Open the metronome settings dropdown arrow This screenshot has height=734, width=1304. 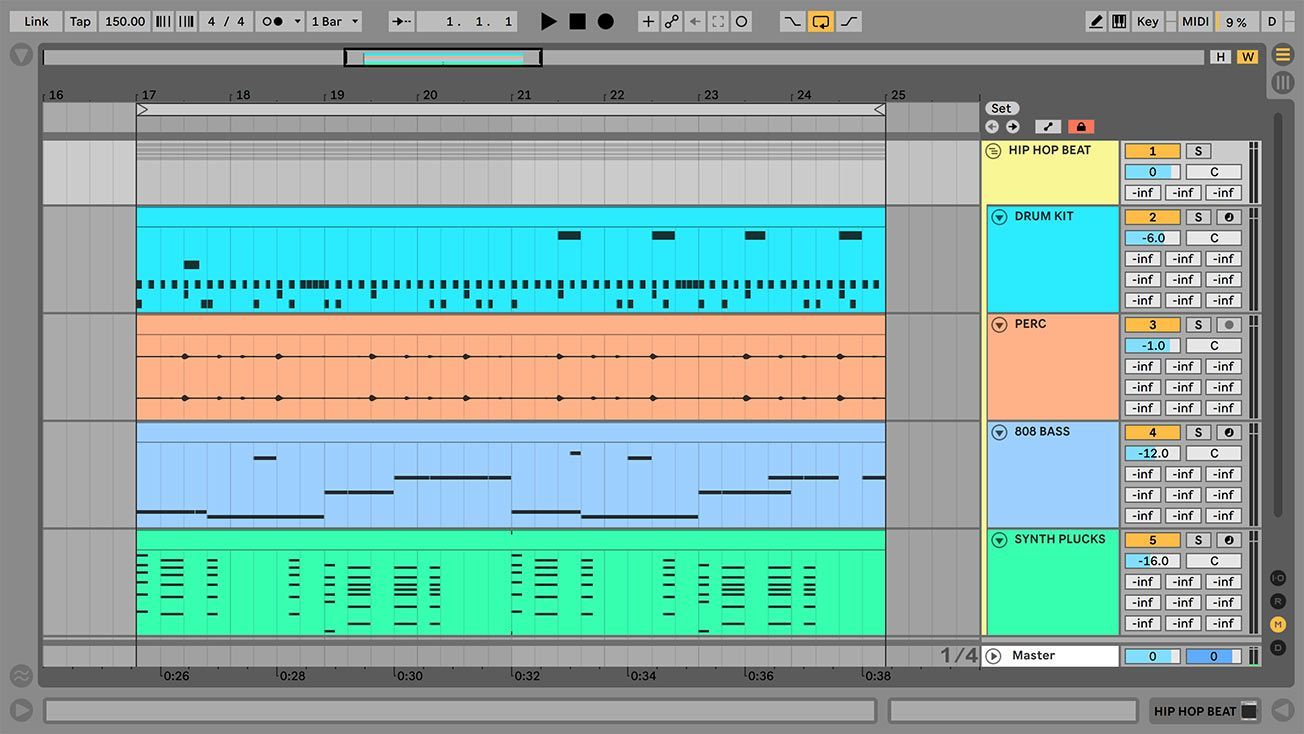point(297,21)
